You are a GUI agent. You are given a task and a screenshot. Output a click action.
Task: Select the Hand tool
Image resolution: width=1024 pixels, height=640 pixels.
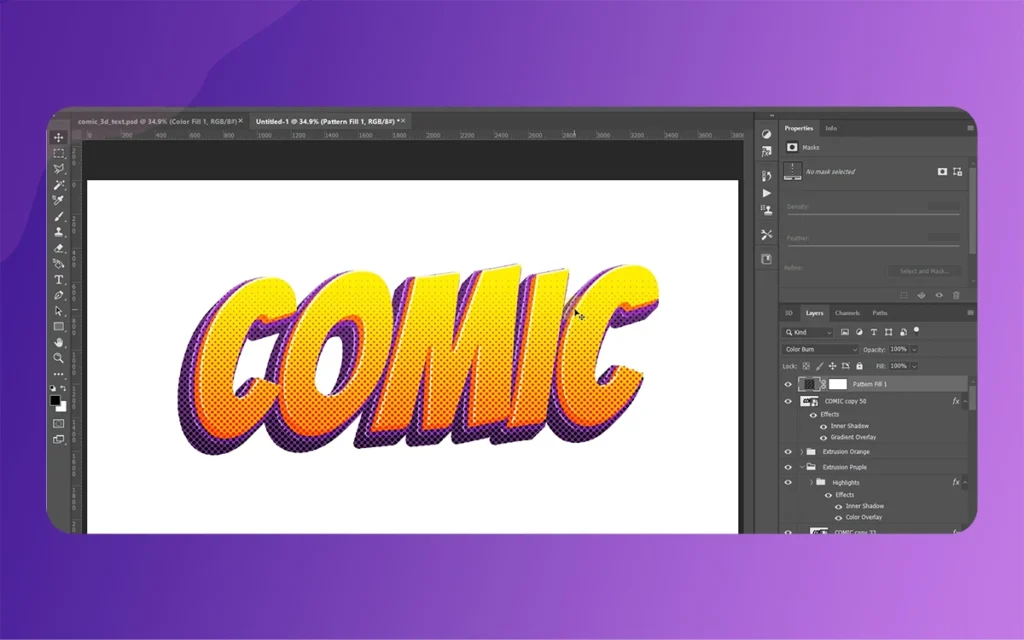pyautogui.click(x=59, y=342)
